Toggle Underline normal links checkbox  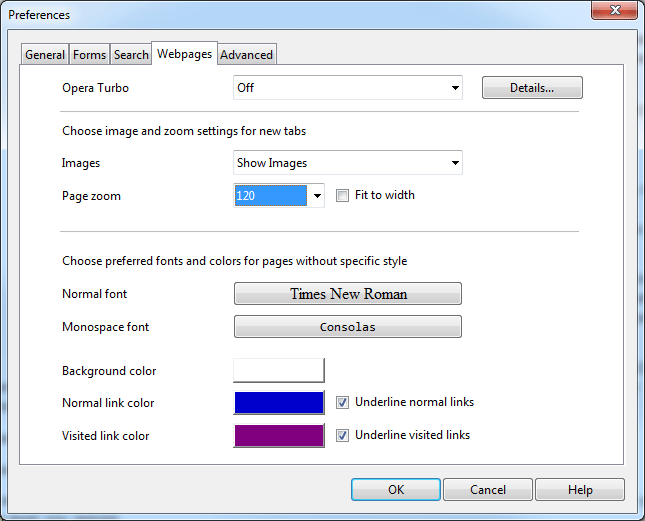[x=342, y=402]
